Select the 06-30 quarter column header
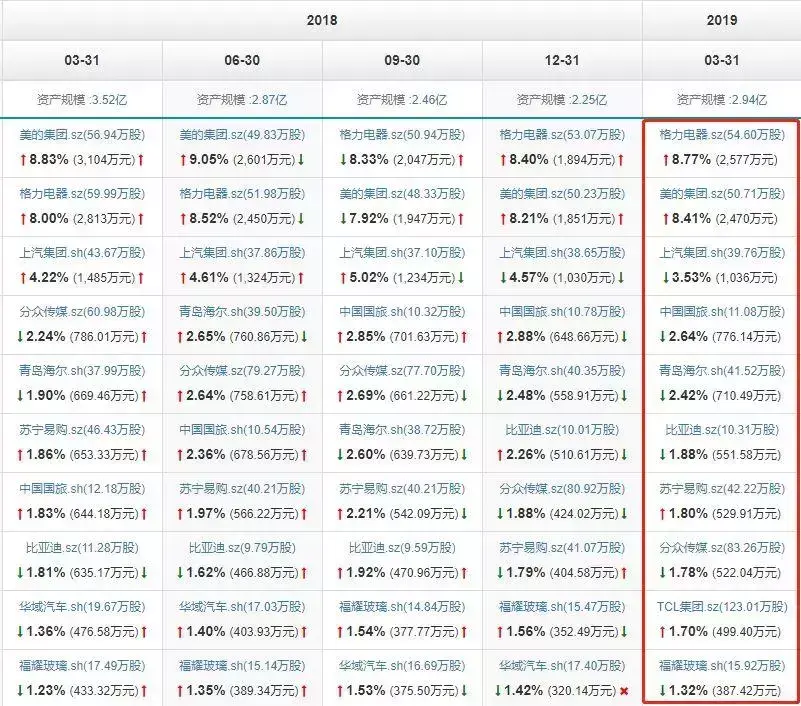Screen dimensions: 801x706 (x=242, y=60)
